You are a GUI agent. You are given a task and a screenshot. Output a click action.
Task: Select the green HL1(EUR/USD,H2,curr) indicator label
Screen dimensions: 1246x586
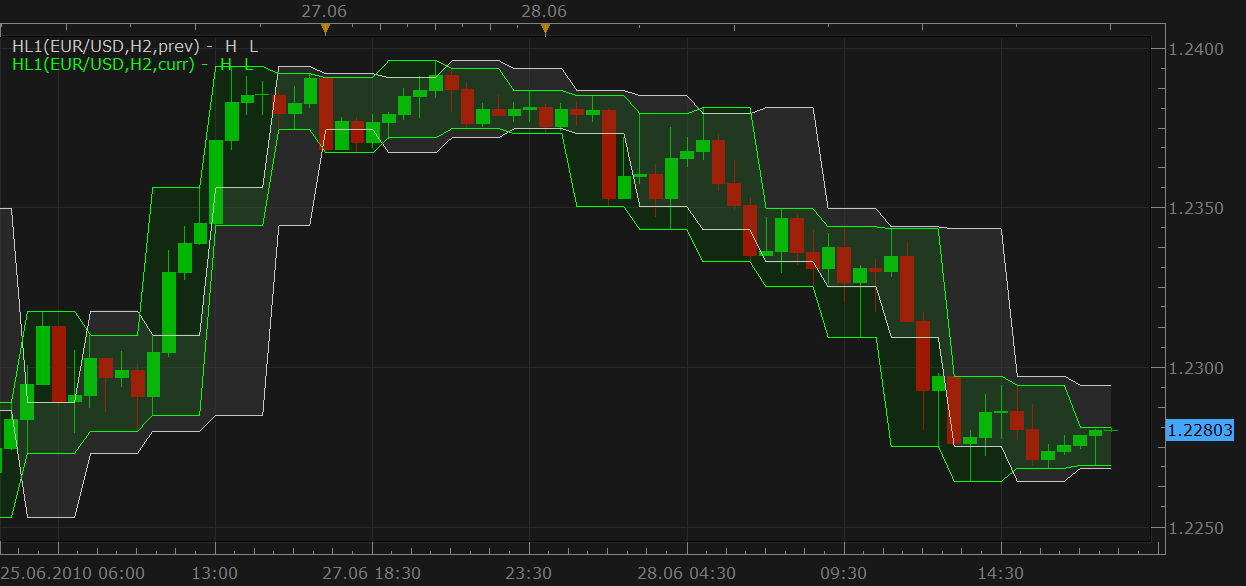tap(132, 64)
